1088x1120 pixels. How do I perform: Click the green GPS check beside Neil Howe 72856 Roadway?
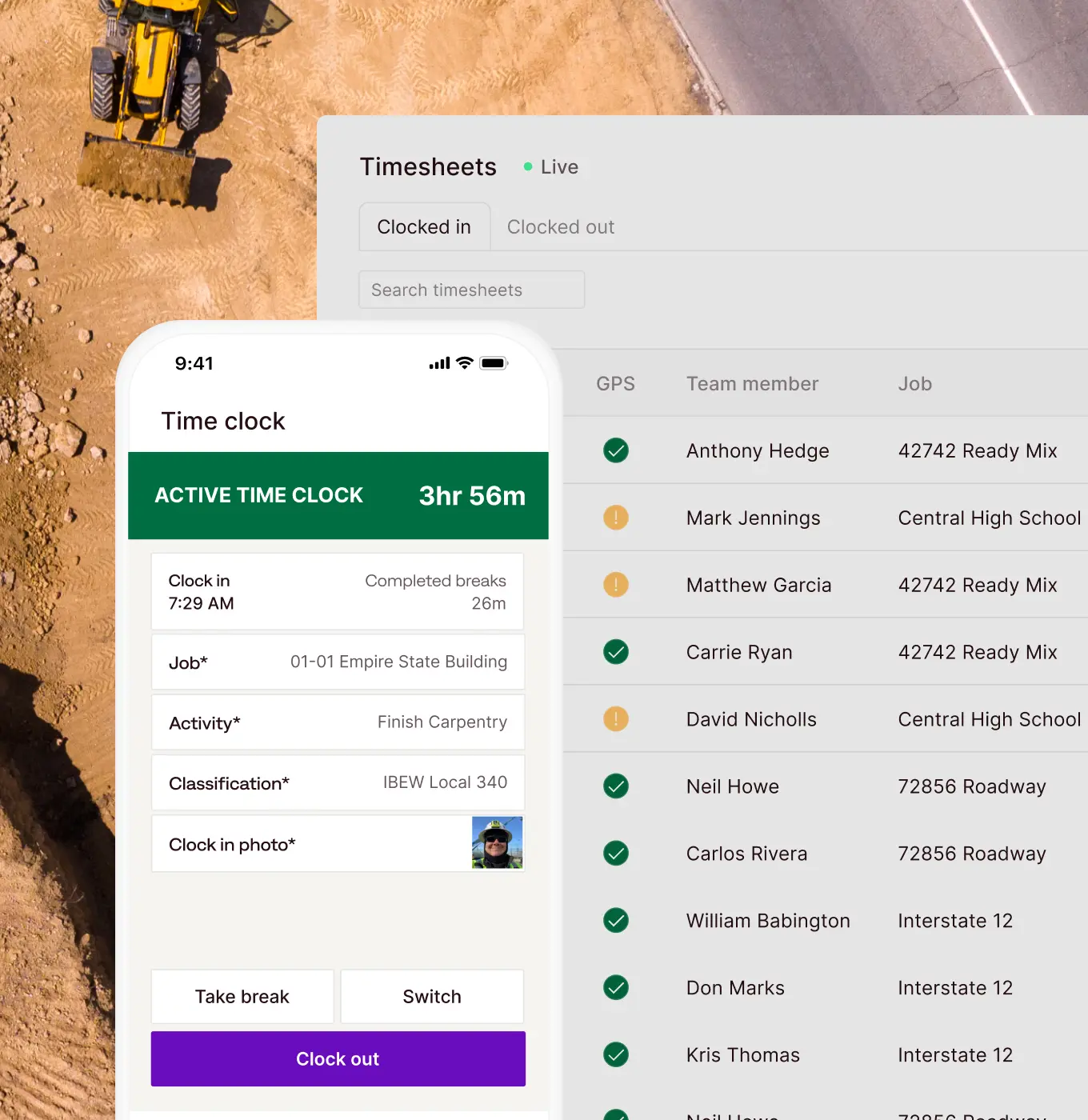coord(616,786)
